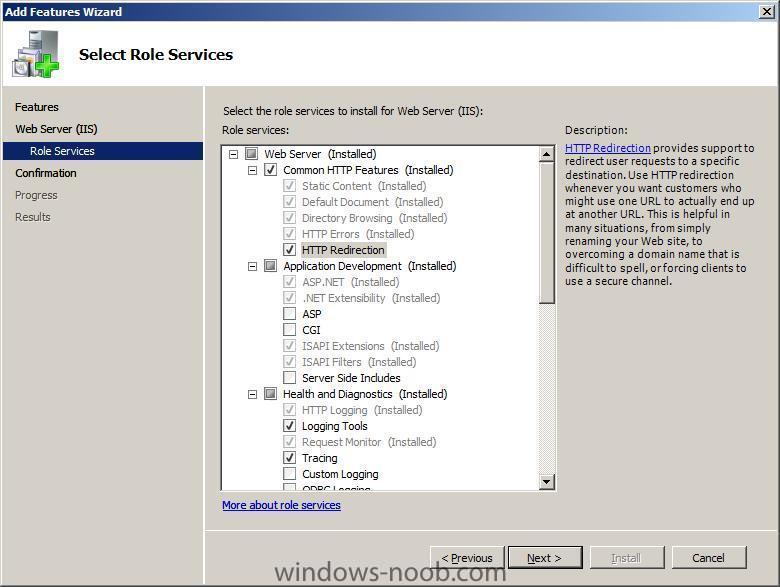Select the Logging Tools label
The width and height of the screenshot is (780, 587).
(335, 426)
